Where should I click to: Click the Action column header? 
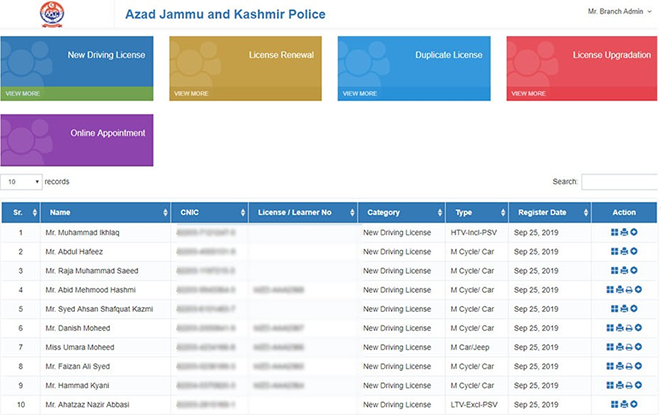pyautogui.click(x=624, y=213)
